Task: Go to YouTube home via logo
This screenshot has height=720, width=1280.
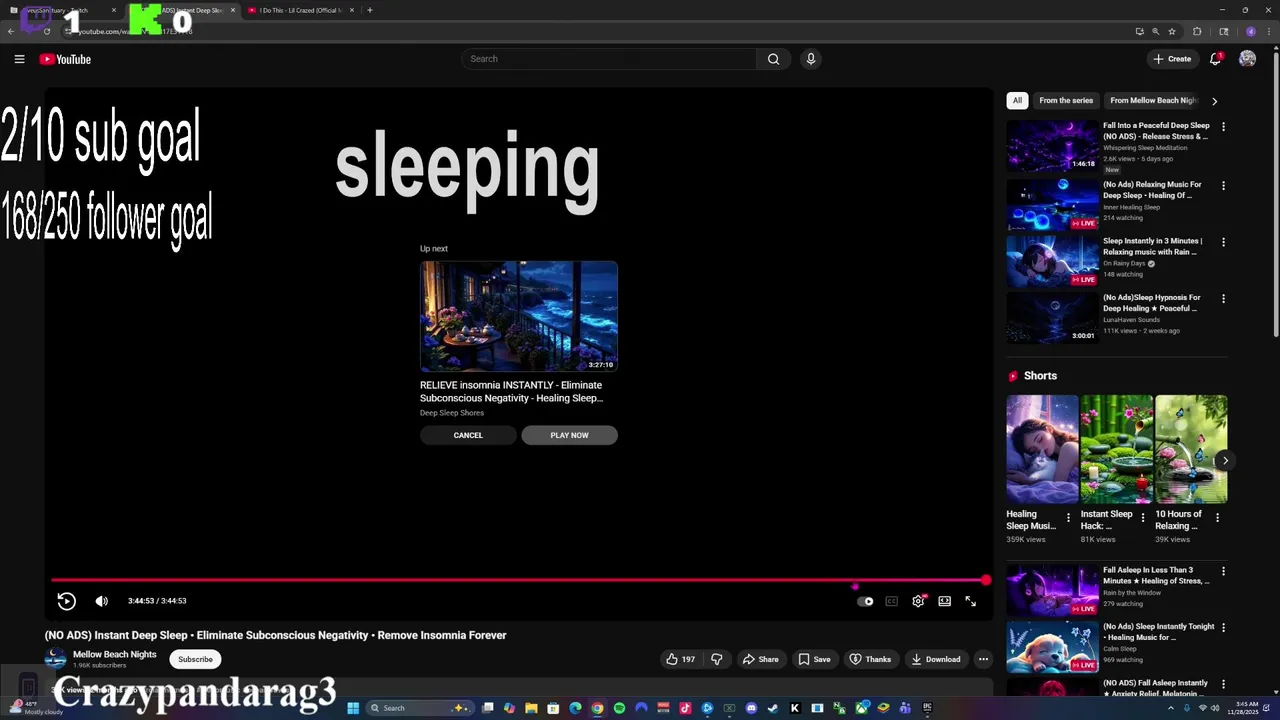Action: tap(65, 59)
